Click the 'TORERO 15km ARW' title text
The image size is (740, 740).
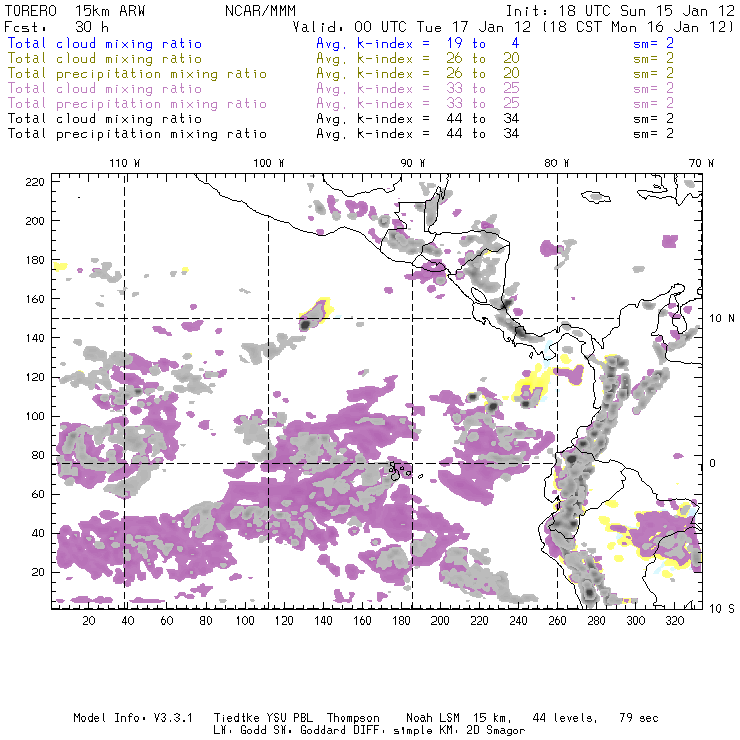pos(75,11)
